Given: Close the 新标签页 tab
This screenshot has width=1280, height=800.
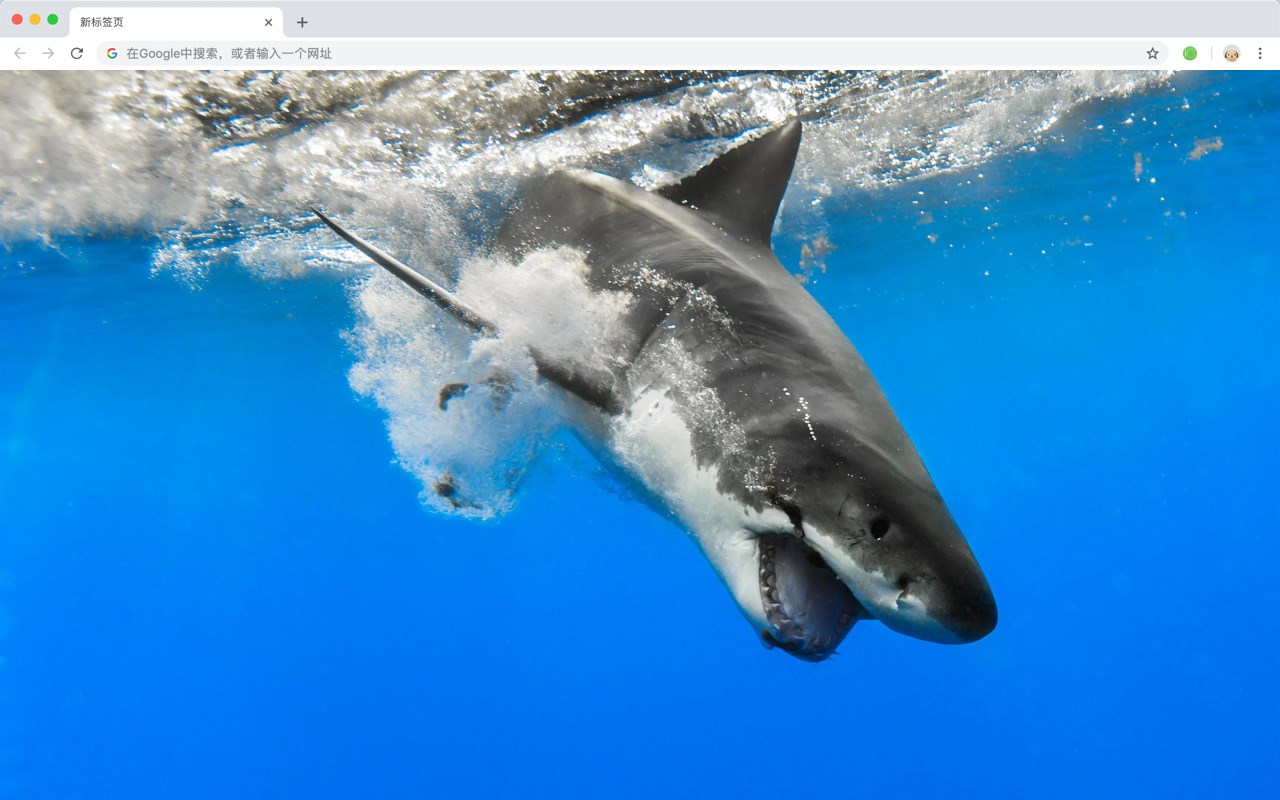Looking at the screenshot, I should 268,22.
